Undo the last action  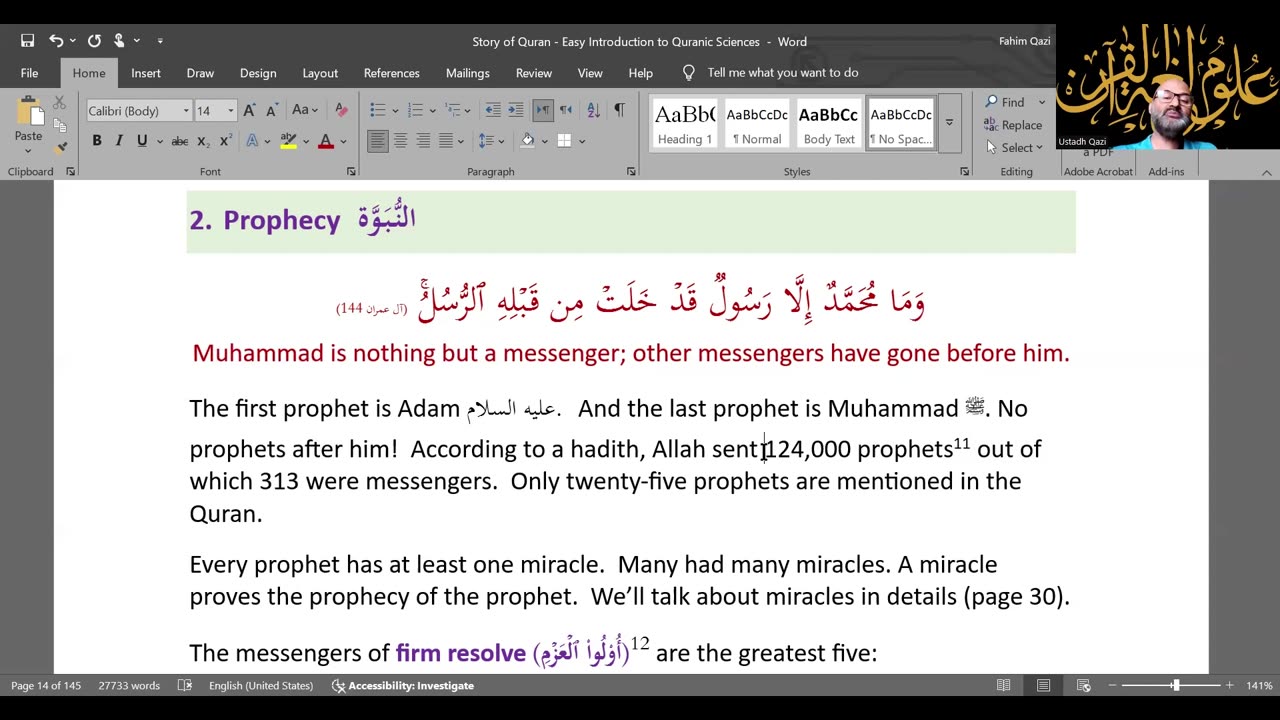[56, 41]
